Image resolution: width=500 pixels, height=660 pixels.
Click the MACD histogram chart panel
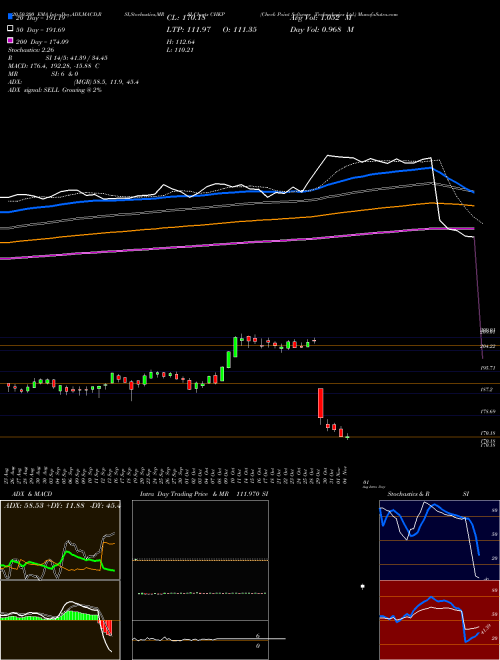click(x=60, y=620)
